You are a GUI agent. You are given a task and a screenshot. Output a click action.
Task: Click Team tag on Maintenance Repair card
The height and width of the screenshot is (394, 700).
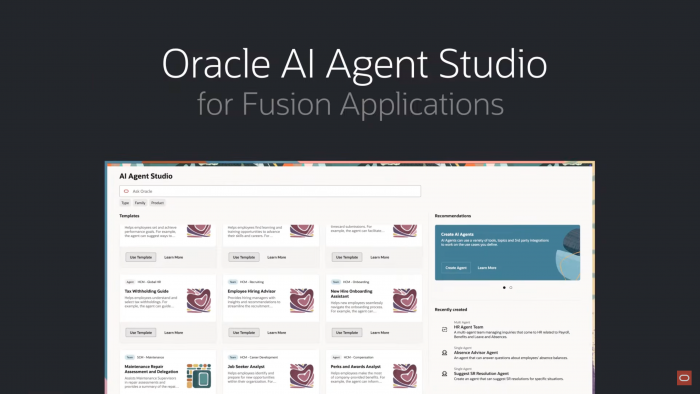coord(129,357)
